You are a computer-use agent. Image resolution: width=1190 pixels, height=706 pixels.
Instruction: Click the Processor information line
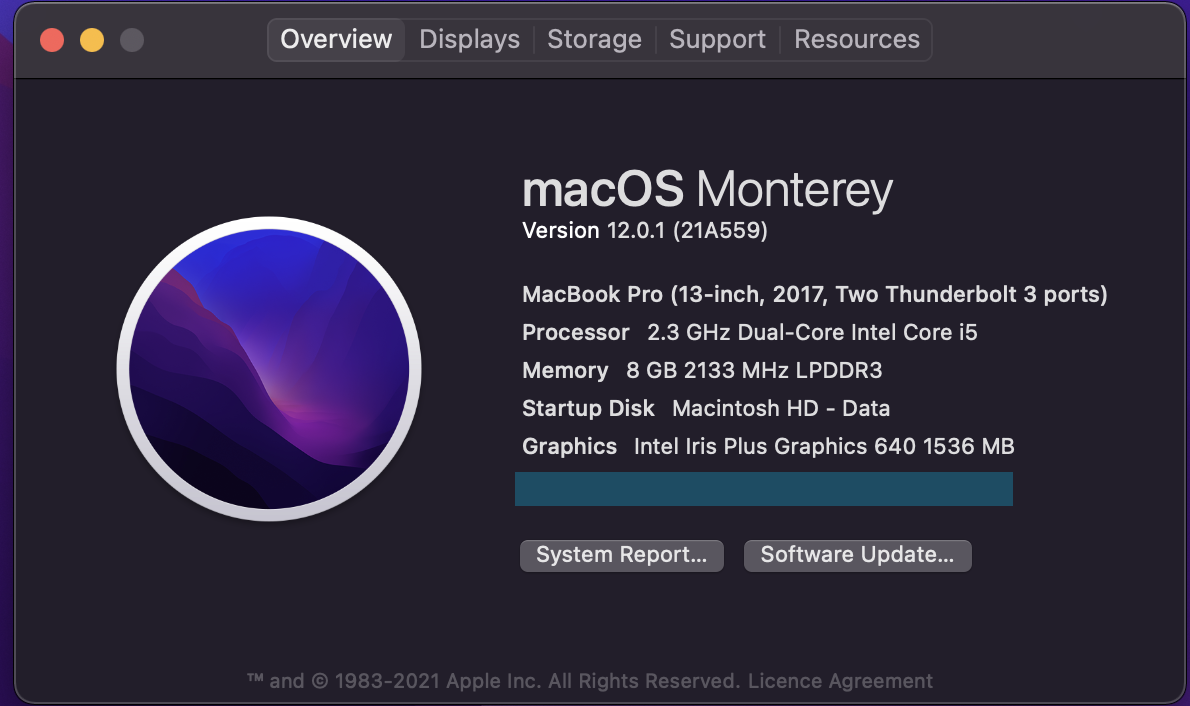(749, 333)
